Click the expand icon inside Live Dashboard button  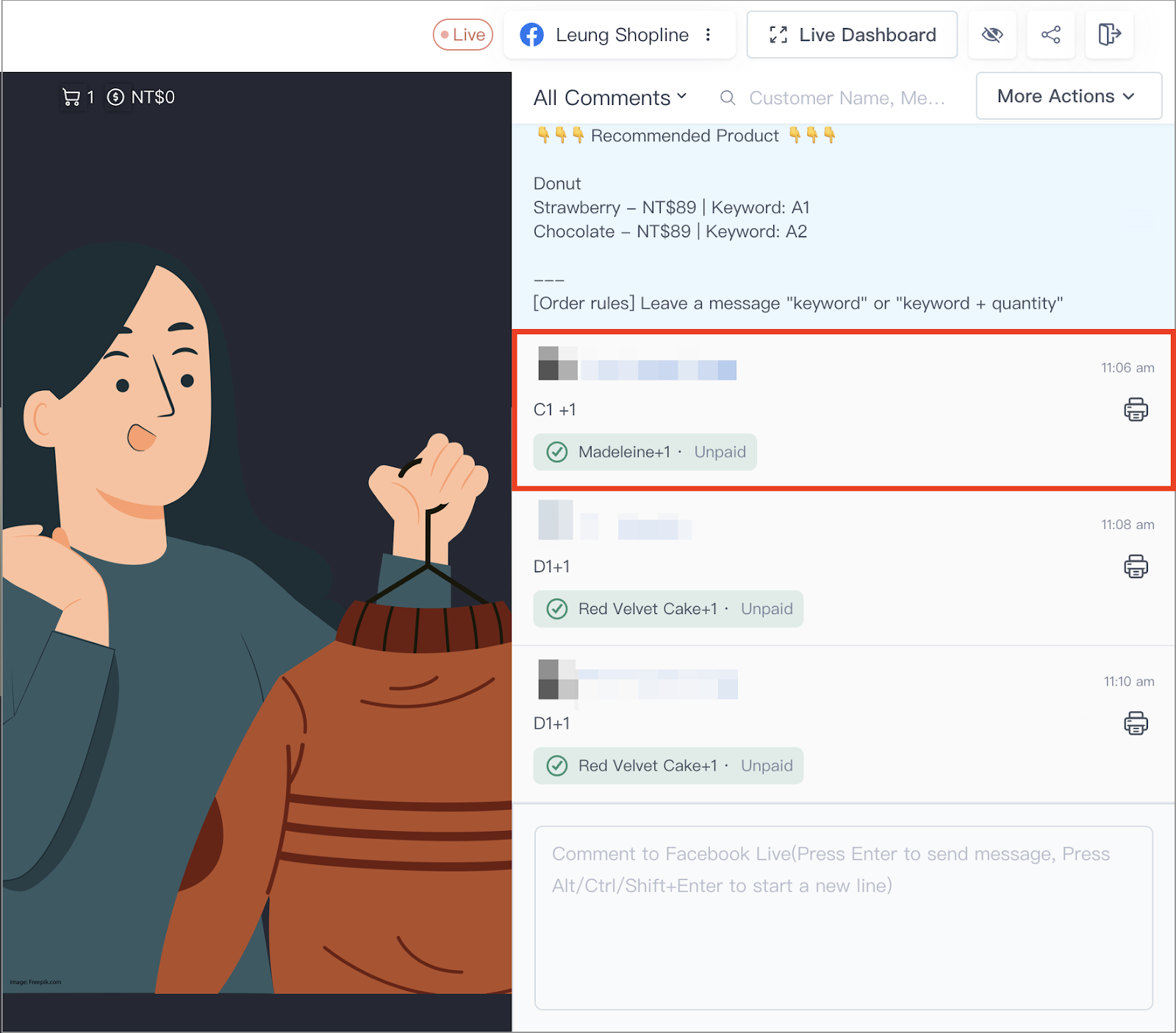point(778,34)
